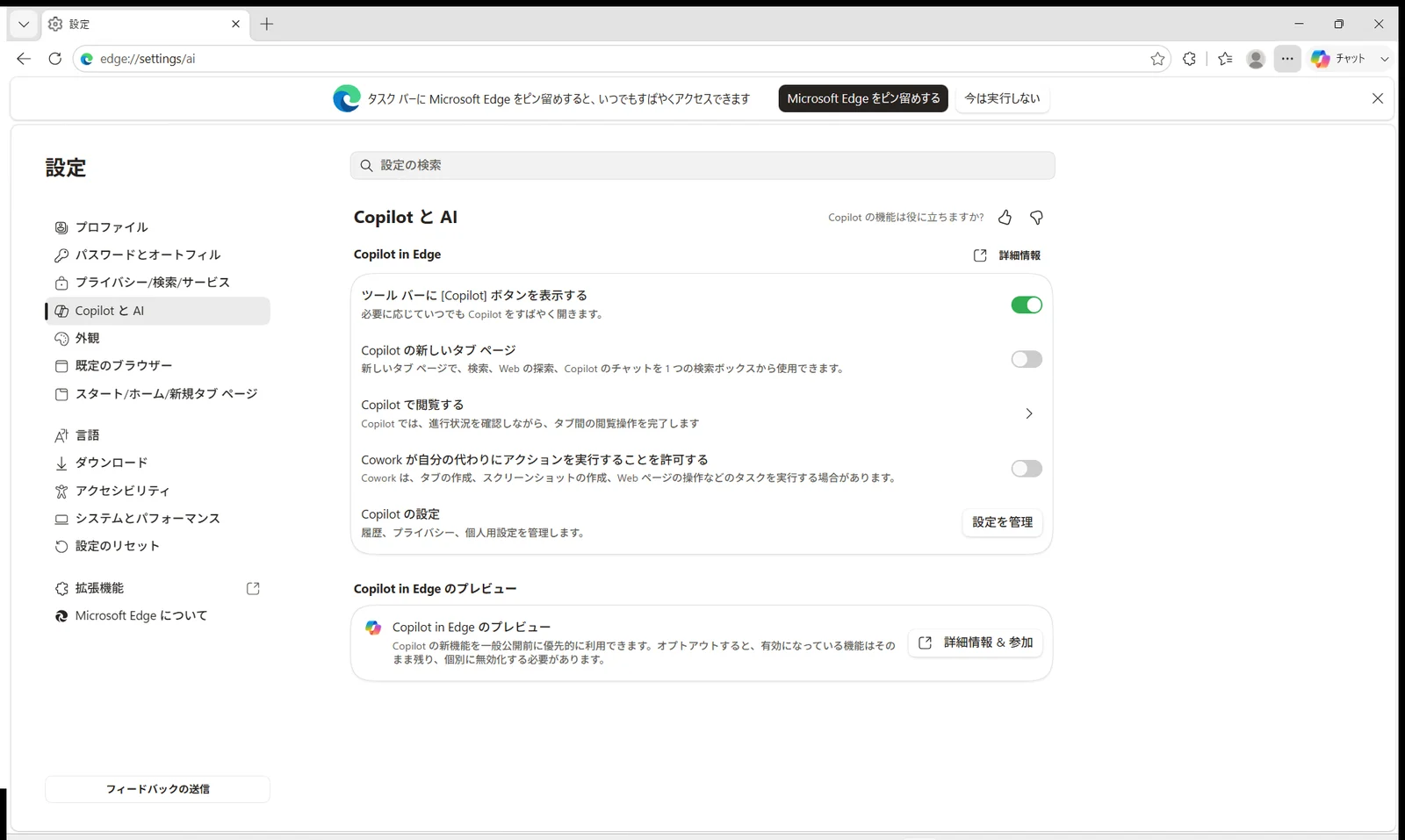Enable Copilot の新しいタブ ページ toggle

(x=1027, y=359)
